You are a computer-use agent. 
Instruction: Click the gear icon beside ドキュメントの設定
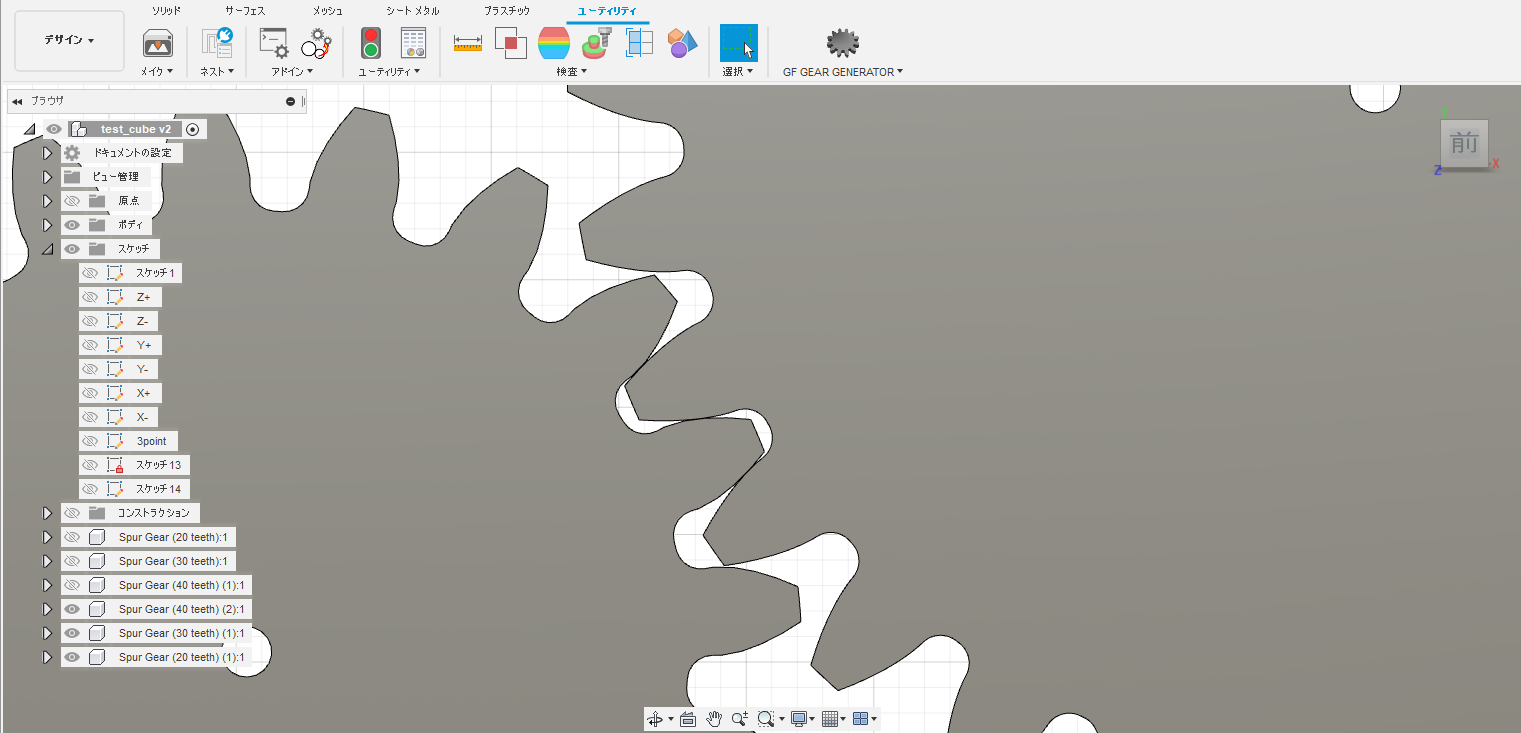tap(72, 153)
